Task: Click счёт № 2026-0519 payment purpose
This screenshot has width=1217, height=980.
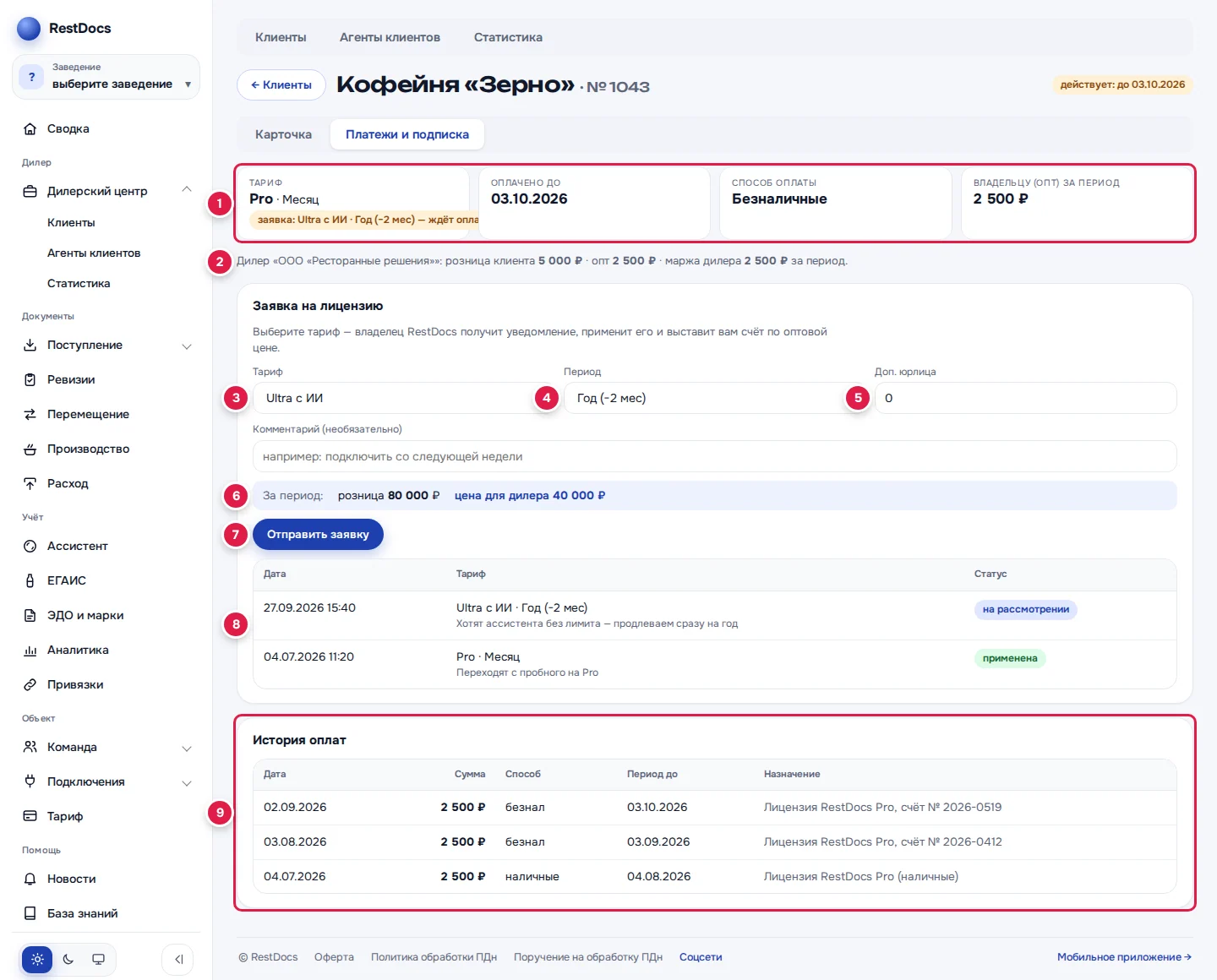Action: coord(882,808)
